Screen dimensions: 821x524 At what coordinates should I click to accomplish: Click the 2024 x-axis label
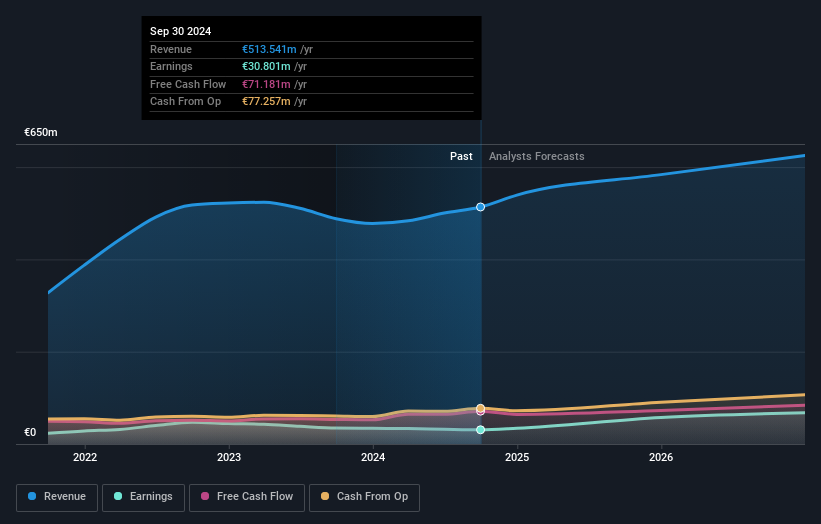click(373, 457)
